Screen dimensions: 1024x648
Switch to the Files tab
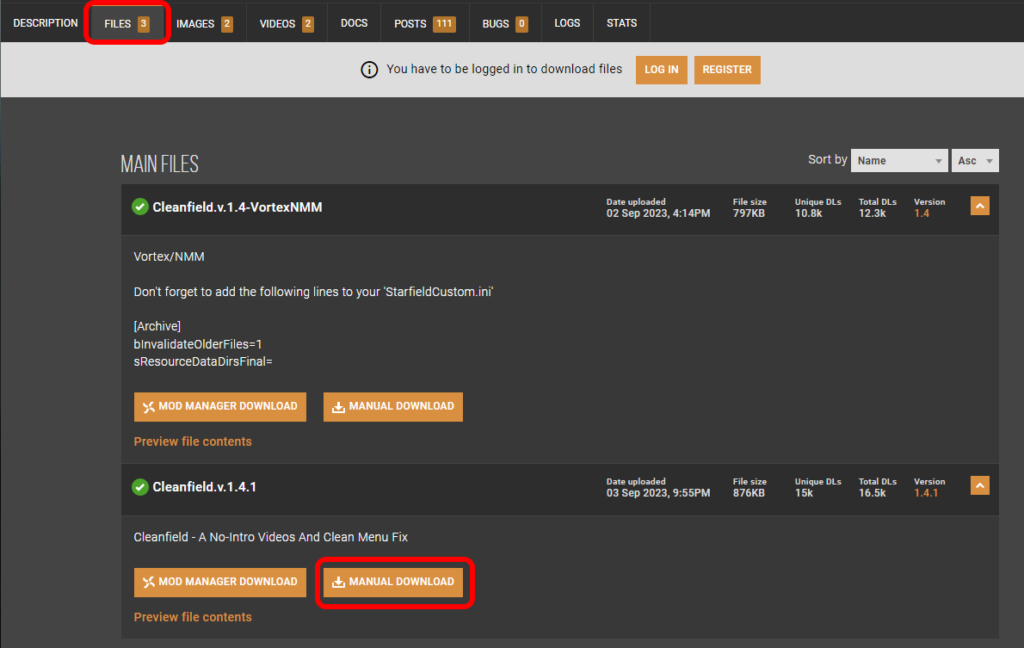tap(127, 24)
